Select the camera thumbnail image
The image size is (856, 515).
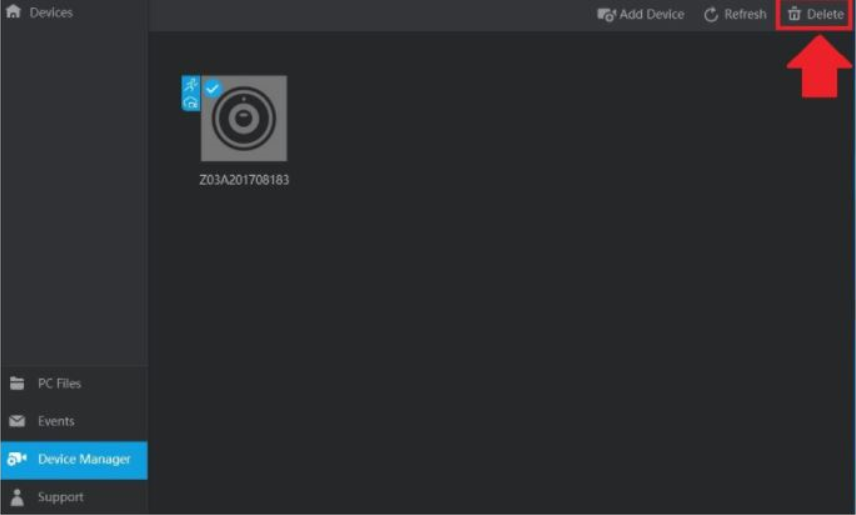(244, 119)
